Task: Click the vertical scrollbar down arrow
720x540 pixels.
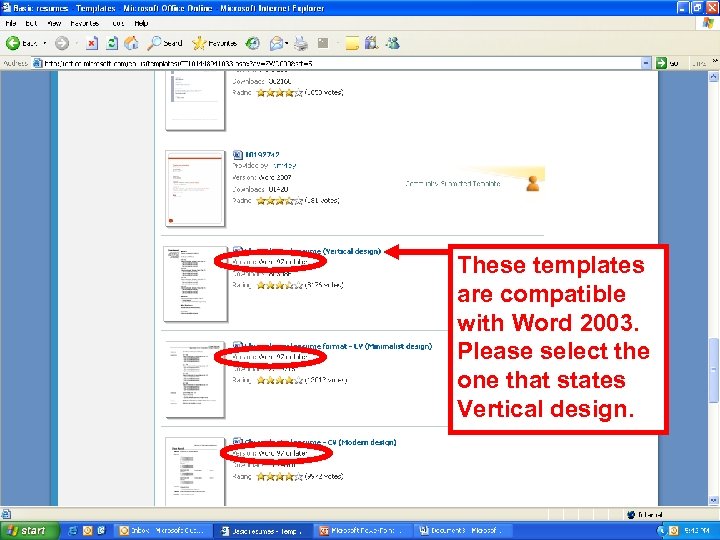Action: pos(714,500)
